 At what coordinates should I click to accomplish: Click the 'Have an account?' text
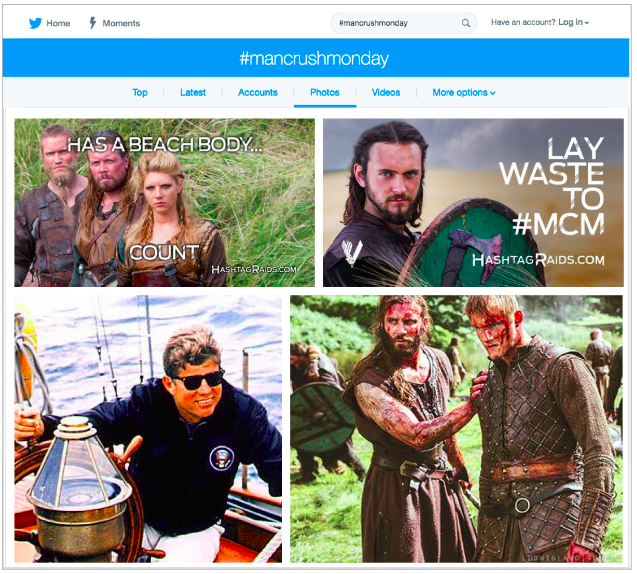tap(523, 22)
